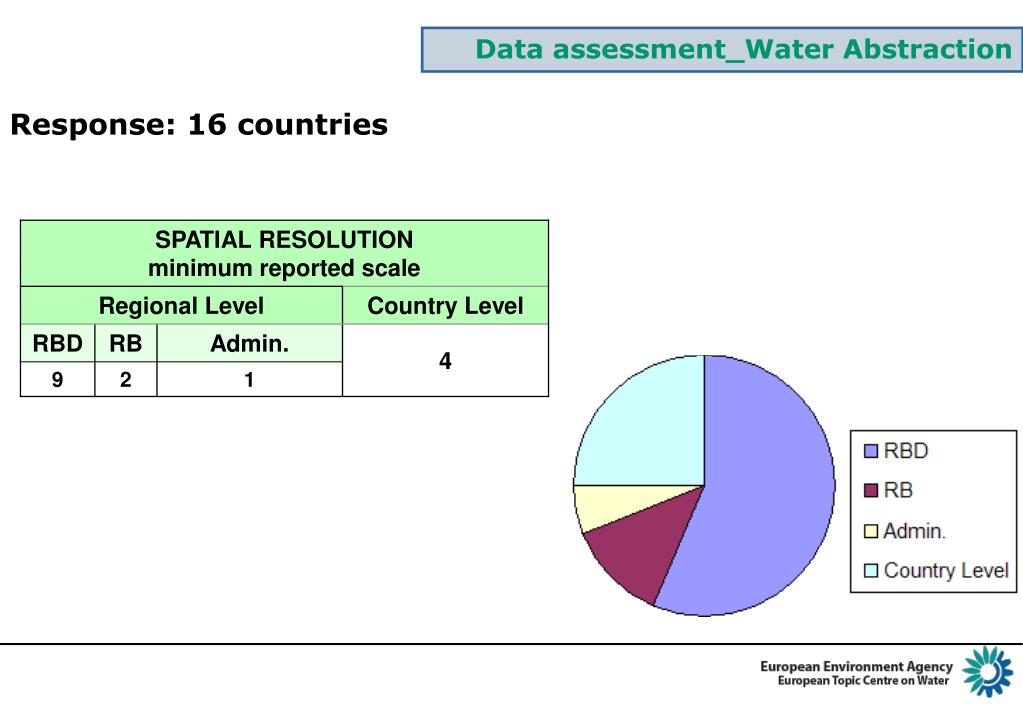1023x708 pixels.
Task: Click the 'SPATIAL RESOLUTION' table header
Action: (x=284, y=239)
